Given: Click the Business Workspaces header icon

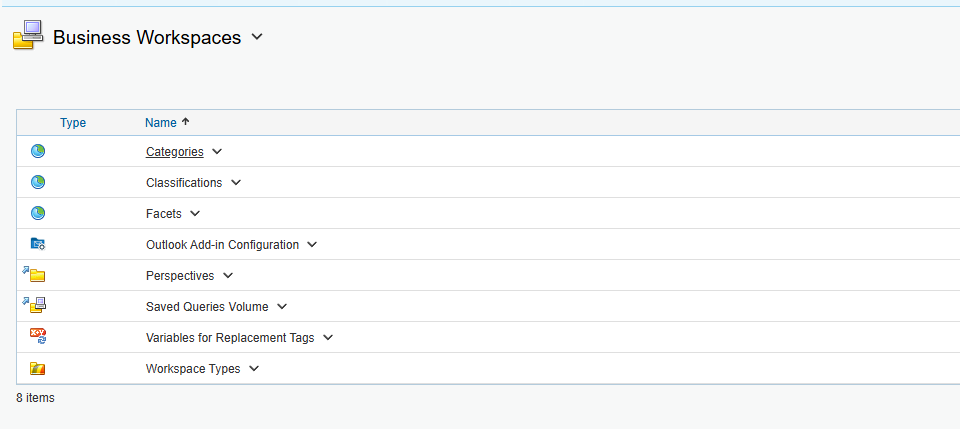Looking at the screenshot, I should click(x=27, y=36).
